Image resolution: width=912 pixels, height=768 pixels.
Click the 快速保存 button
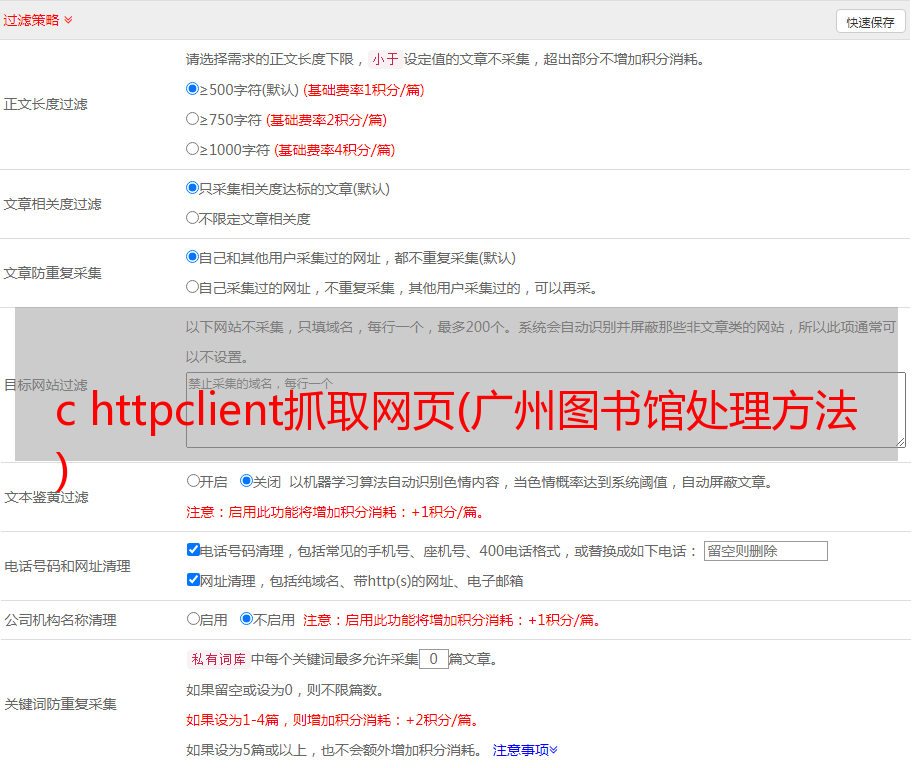pos(870,22)
